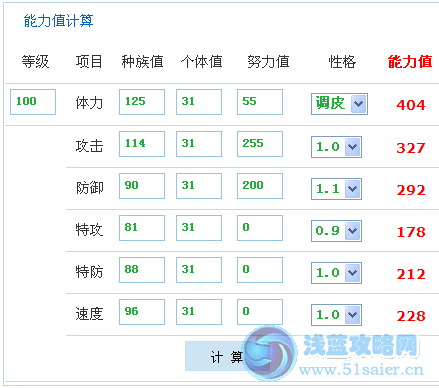Image resolution: width=439 pixels, height=388 pixels.
Task: Click the 速度 种族值 field containing 96
Action: click(142, 312)
